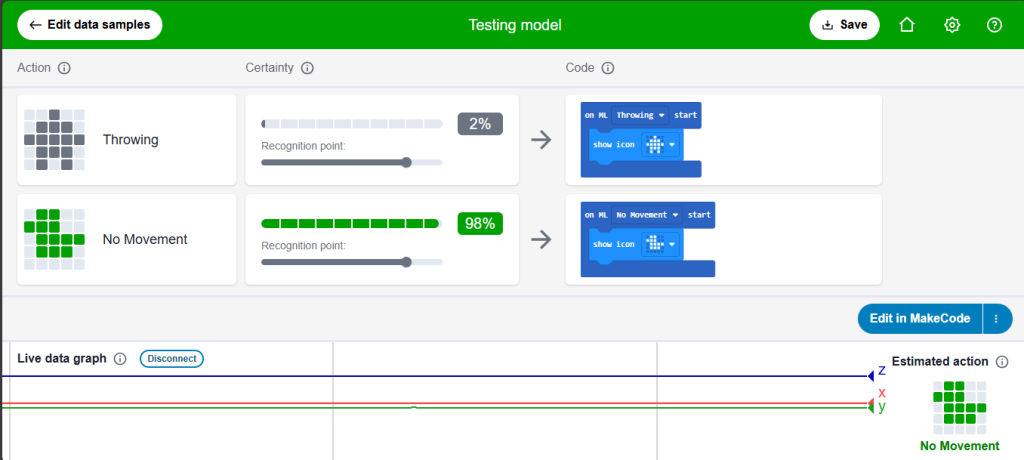Open more options beside Edit in MakeCode
The image size is (1024, 460).
tap(997, 319)
